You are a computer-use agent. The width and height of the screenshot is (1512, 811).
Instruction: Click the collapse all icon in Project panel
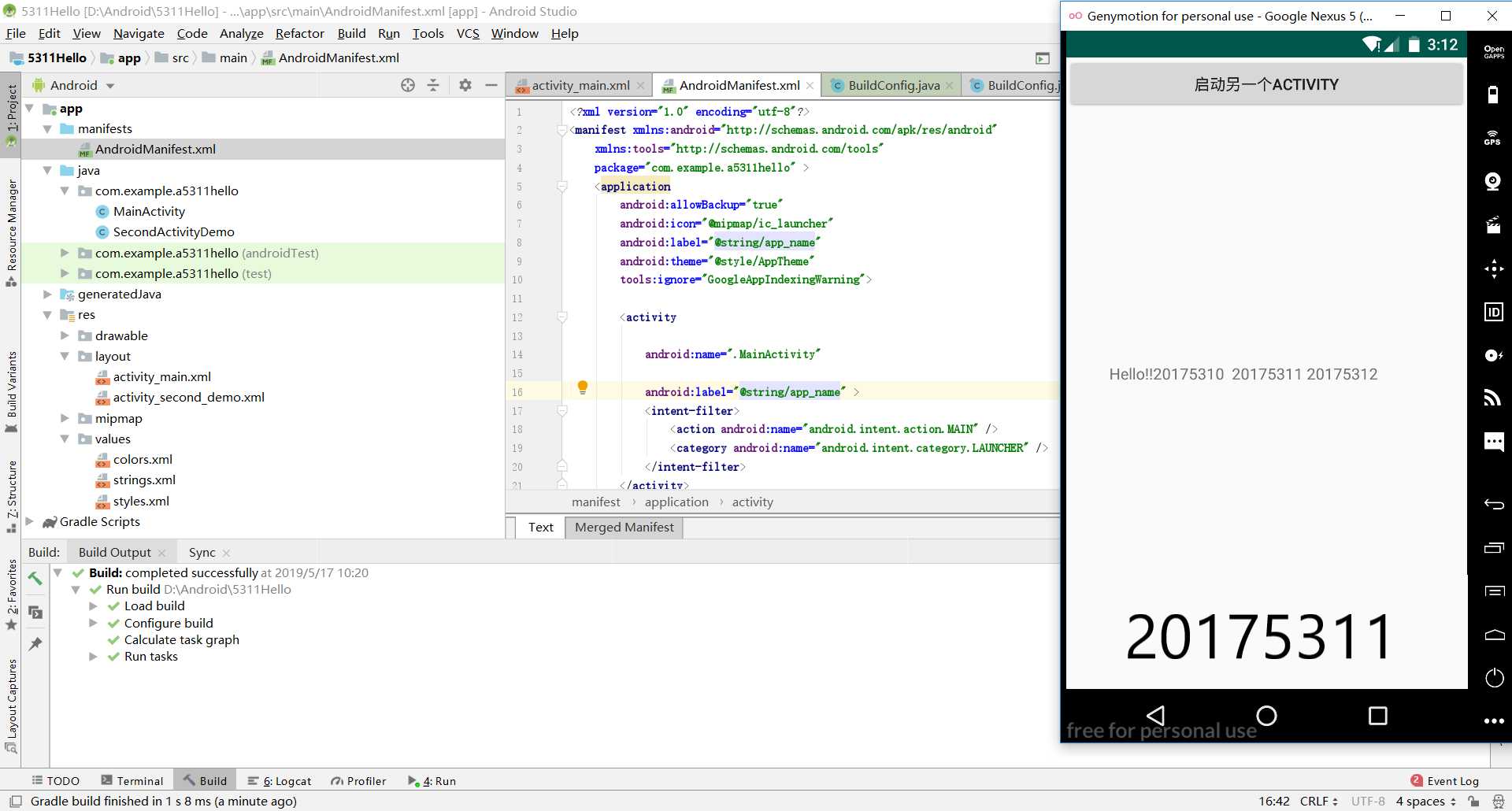point(433,85)
